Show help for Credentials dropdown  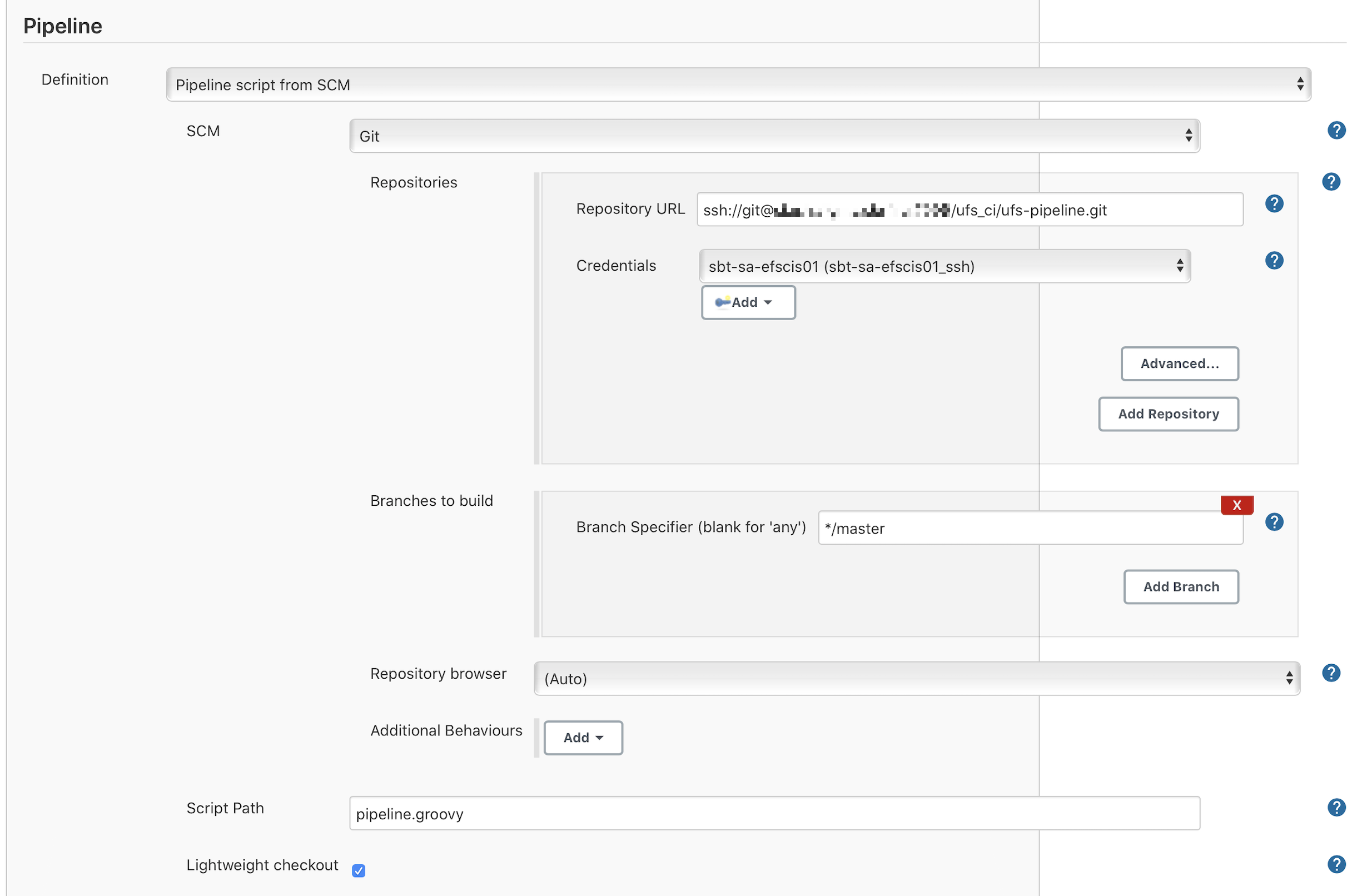click(x=1274, y=261)
